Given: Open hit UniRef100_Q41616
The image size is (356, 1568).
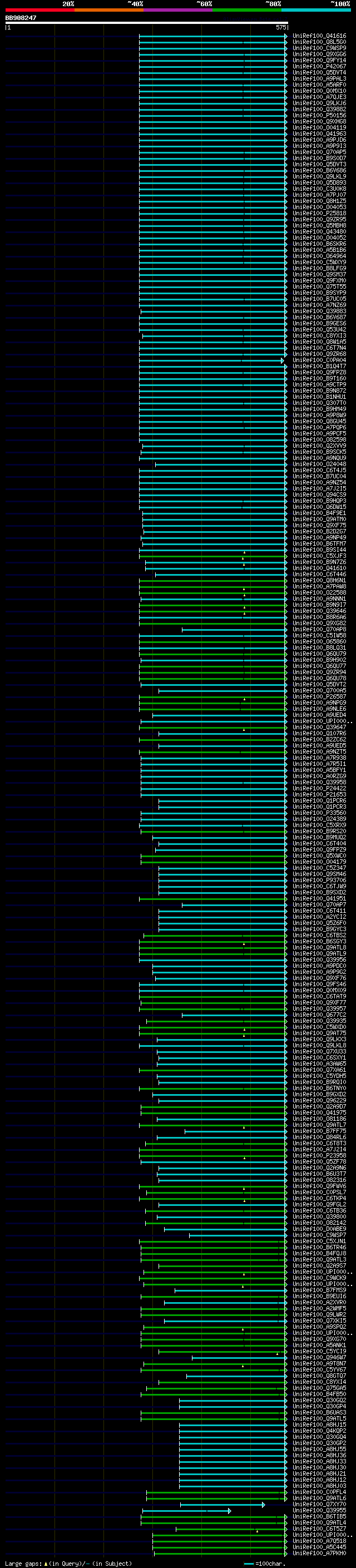Looking at the screenshot, I should 319,36.
